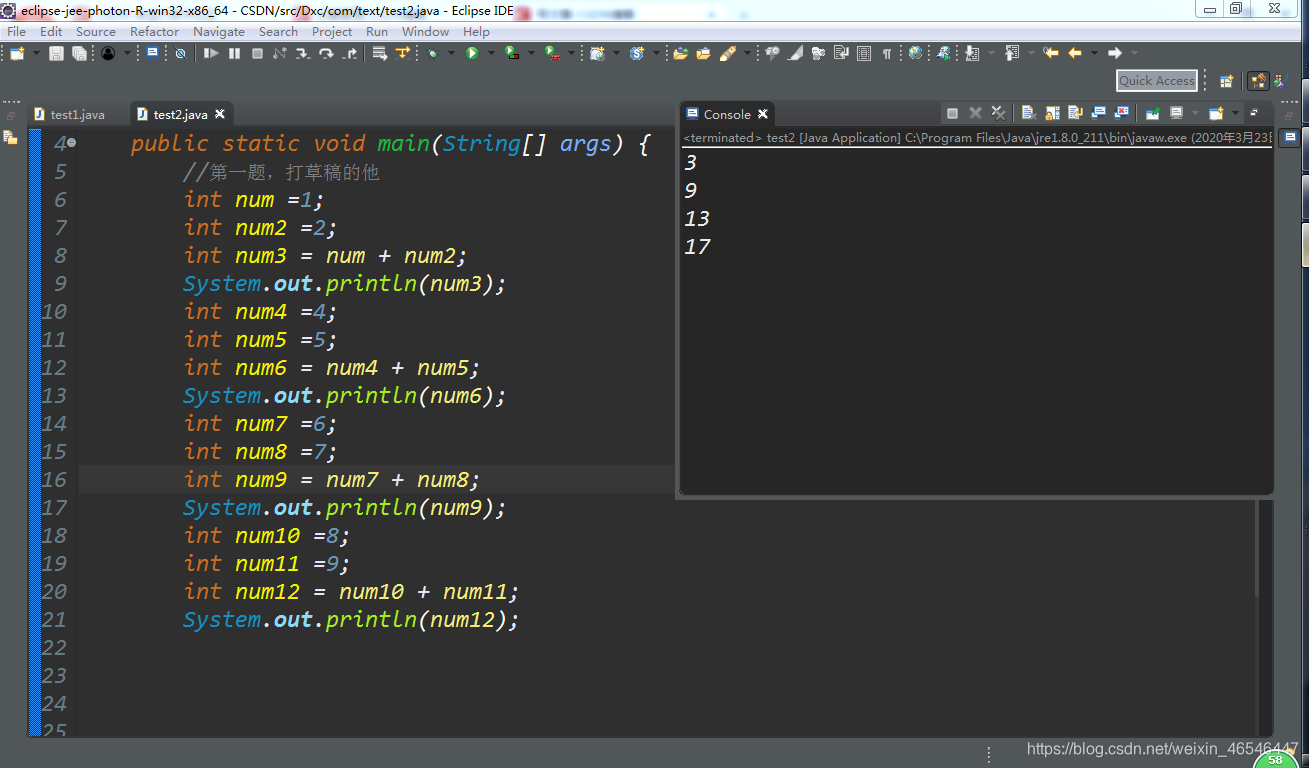Click the Coverage launch icon
The height and width of the screenshot is (768, 1309).
coord(511,53)
